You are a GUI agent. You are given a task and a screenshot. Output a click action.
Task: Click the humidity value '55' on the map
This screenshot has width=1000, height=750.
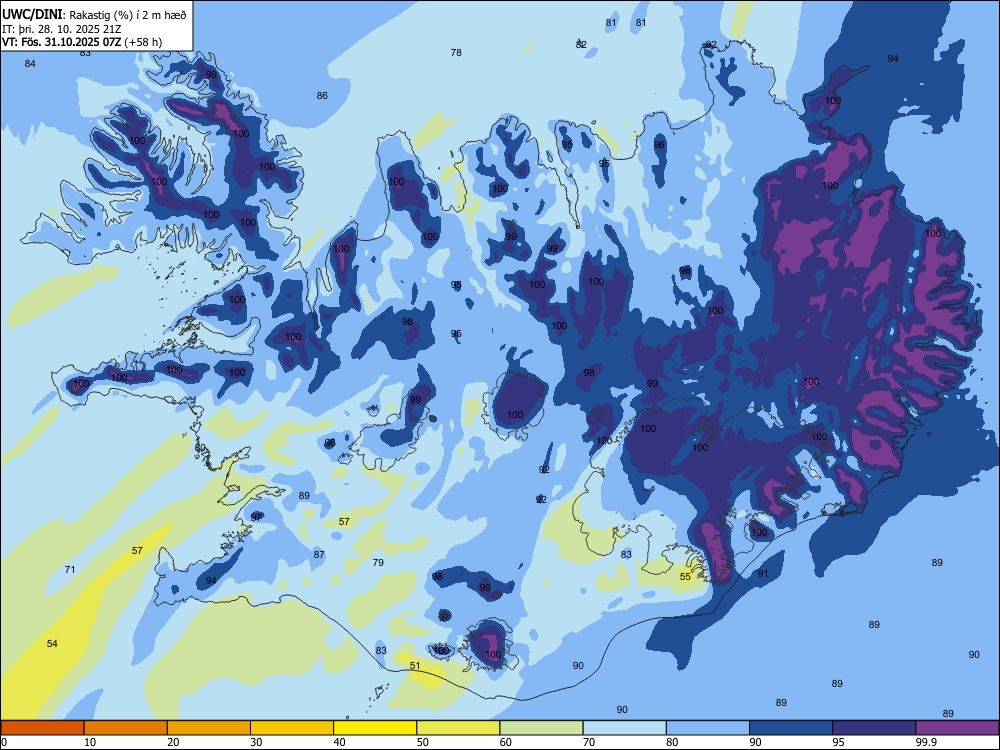(685, 577)
